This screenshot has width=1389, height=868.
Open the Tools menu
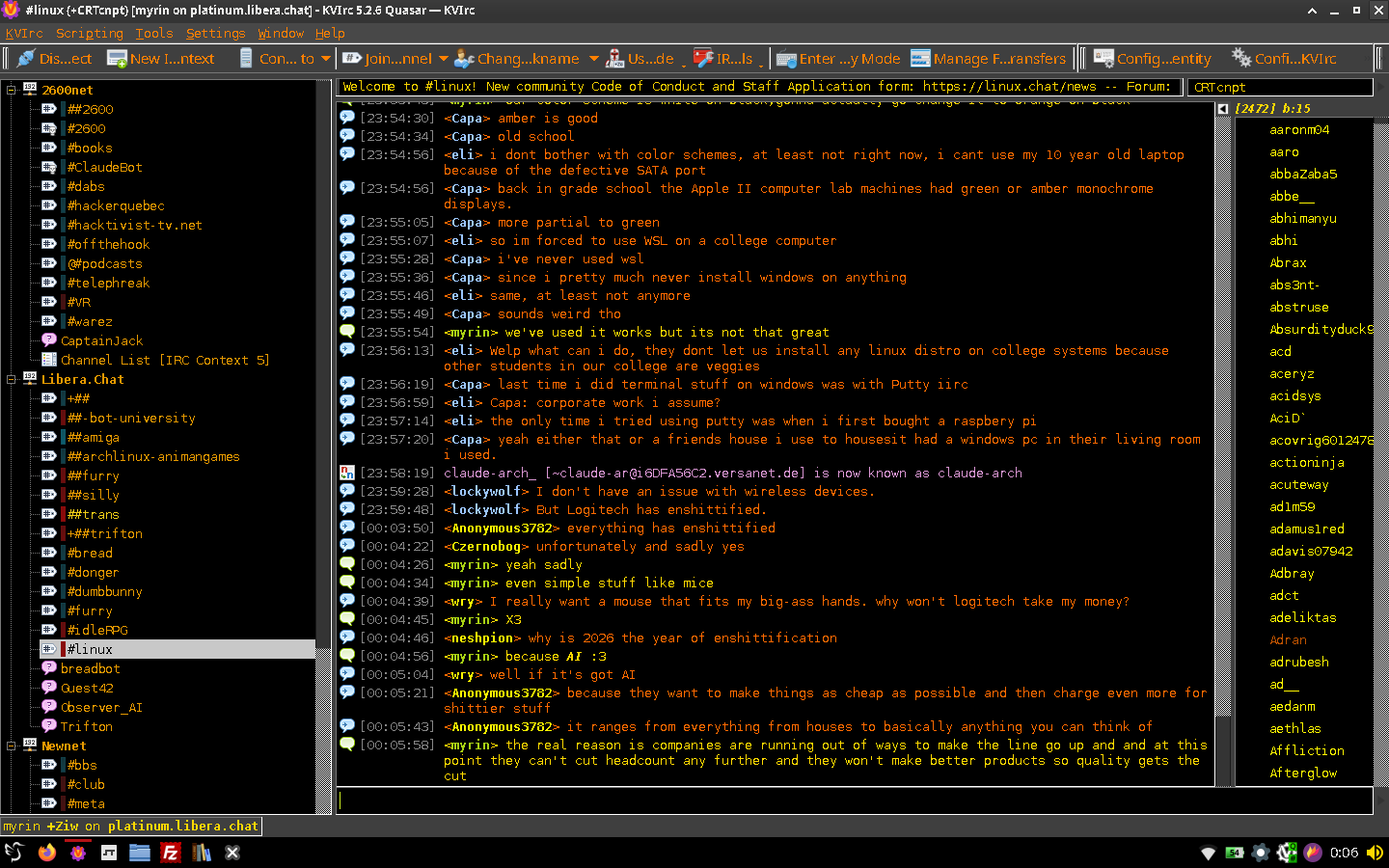pos(154,33)
